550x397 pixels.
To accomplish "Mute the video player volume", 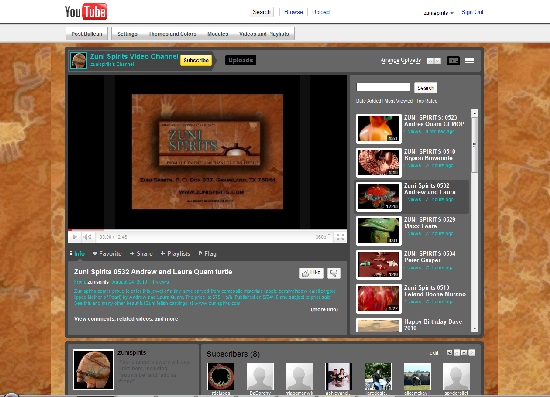I will click(87, 237).
